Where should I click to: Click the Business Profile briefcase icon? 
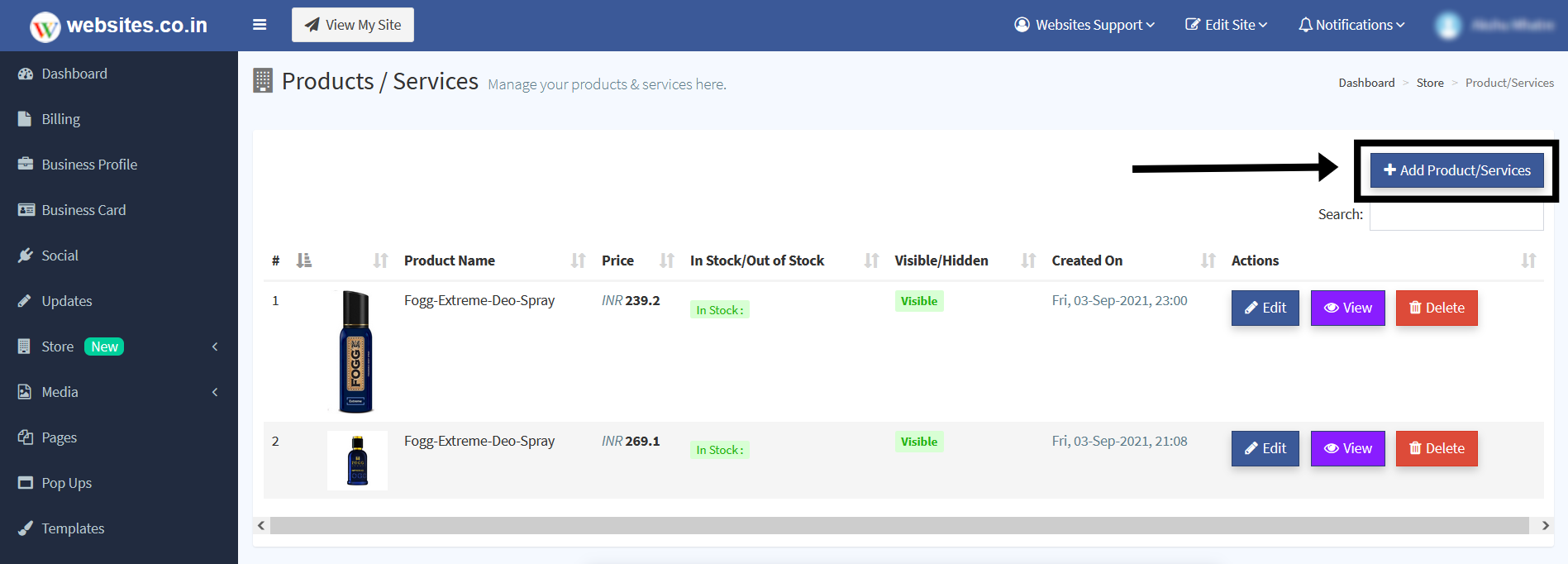click(26, 164)
